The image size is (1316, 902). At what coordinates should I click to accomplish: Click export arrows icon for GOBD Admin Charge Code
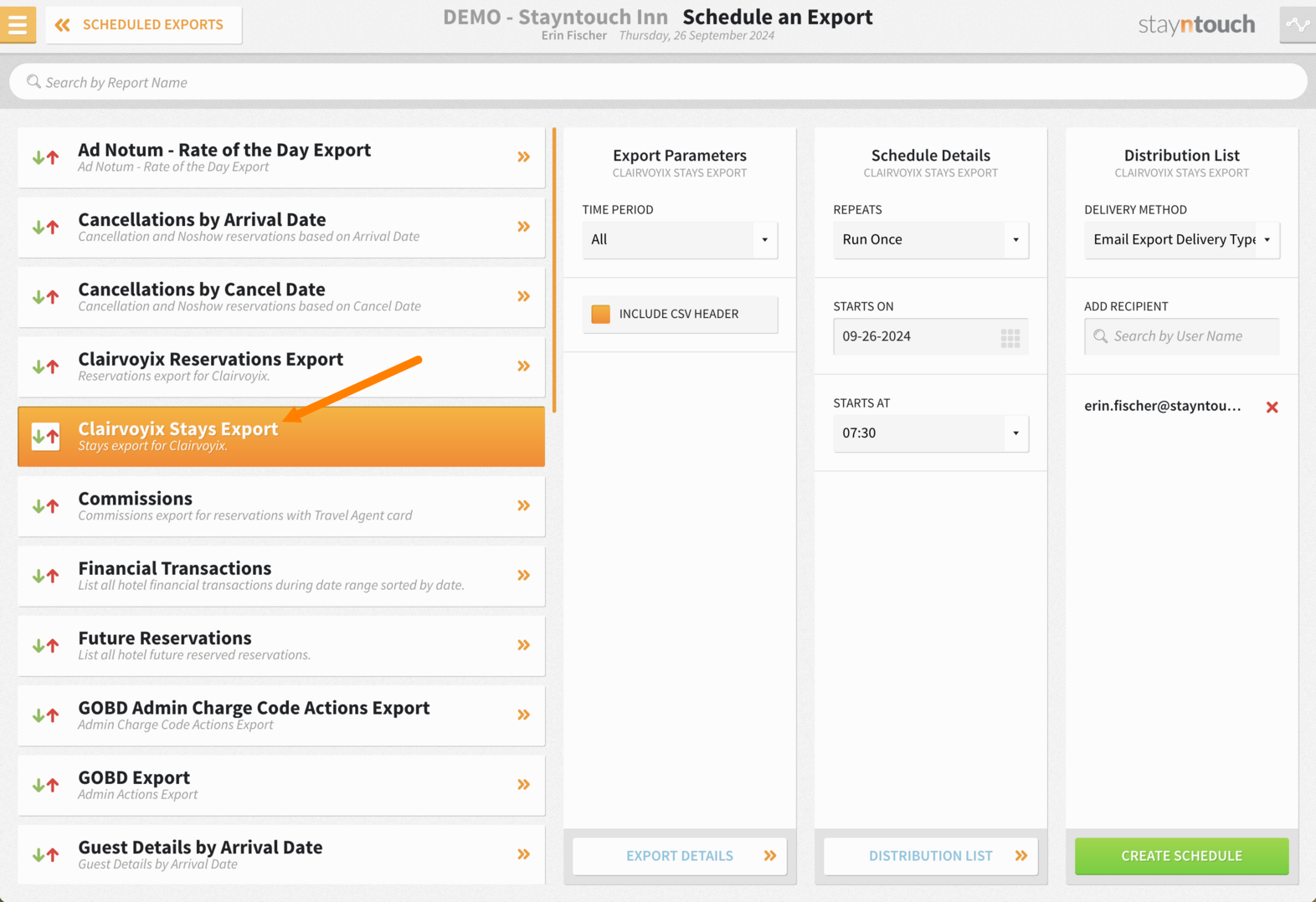46,715
